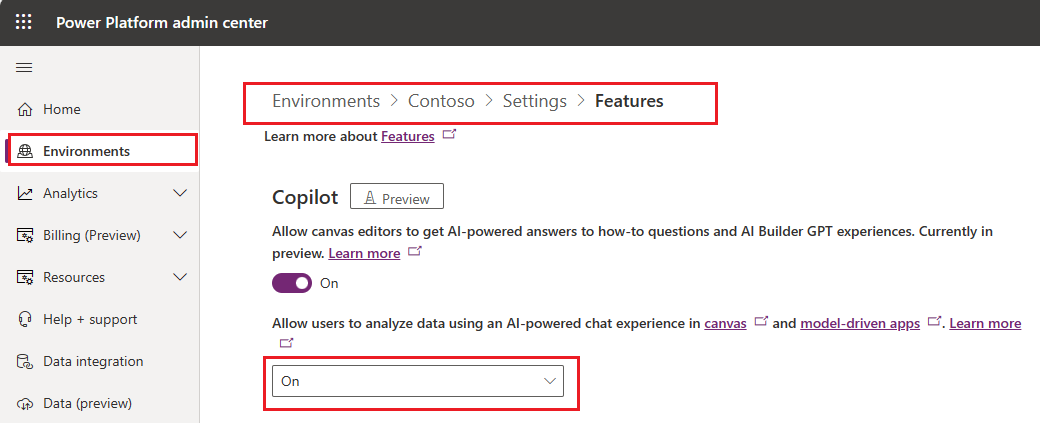Click the Help + support headset icon

(26, 319)
